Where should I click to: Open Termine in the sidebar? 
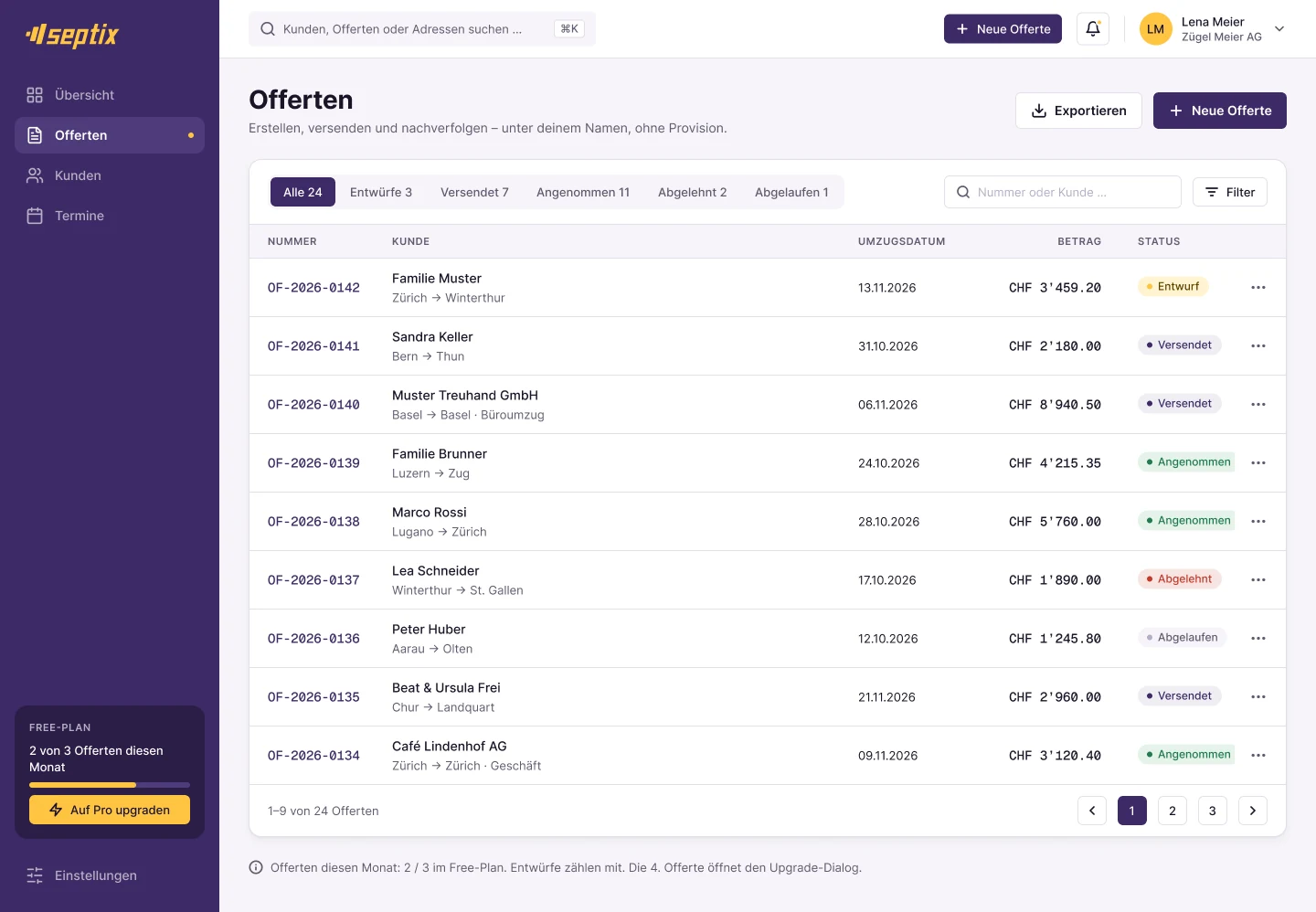coord(110,216)
